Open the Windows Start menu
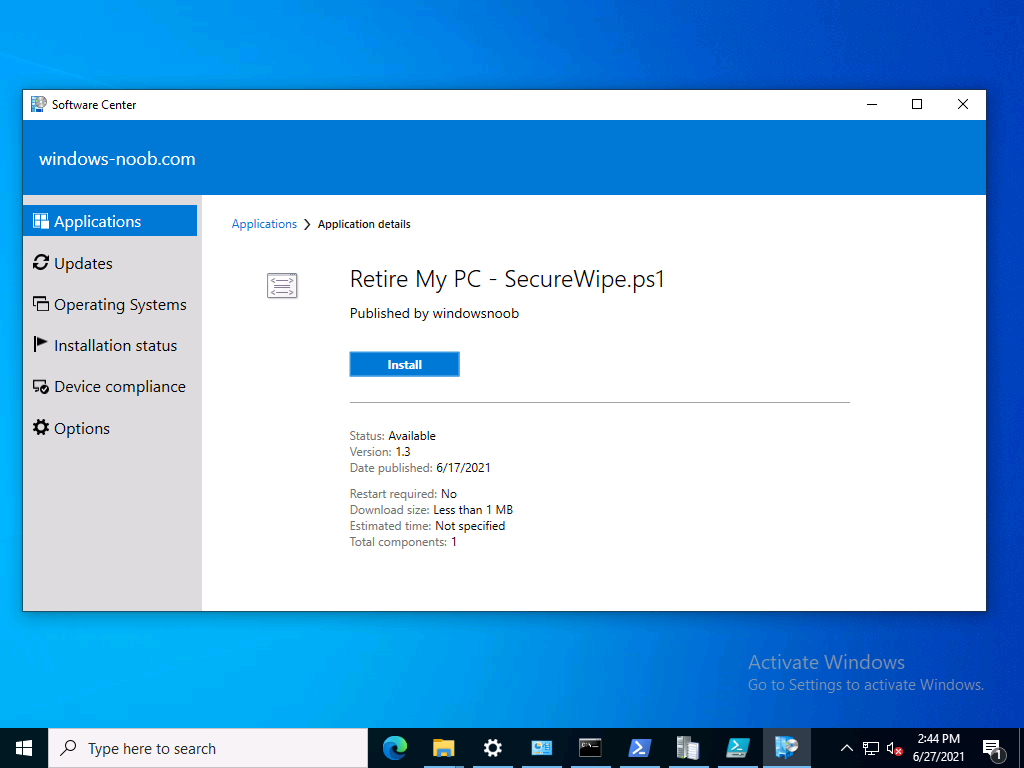The image size is (1024, 768). 24,748
